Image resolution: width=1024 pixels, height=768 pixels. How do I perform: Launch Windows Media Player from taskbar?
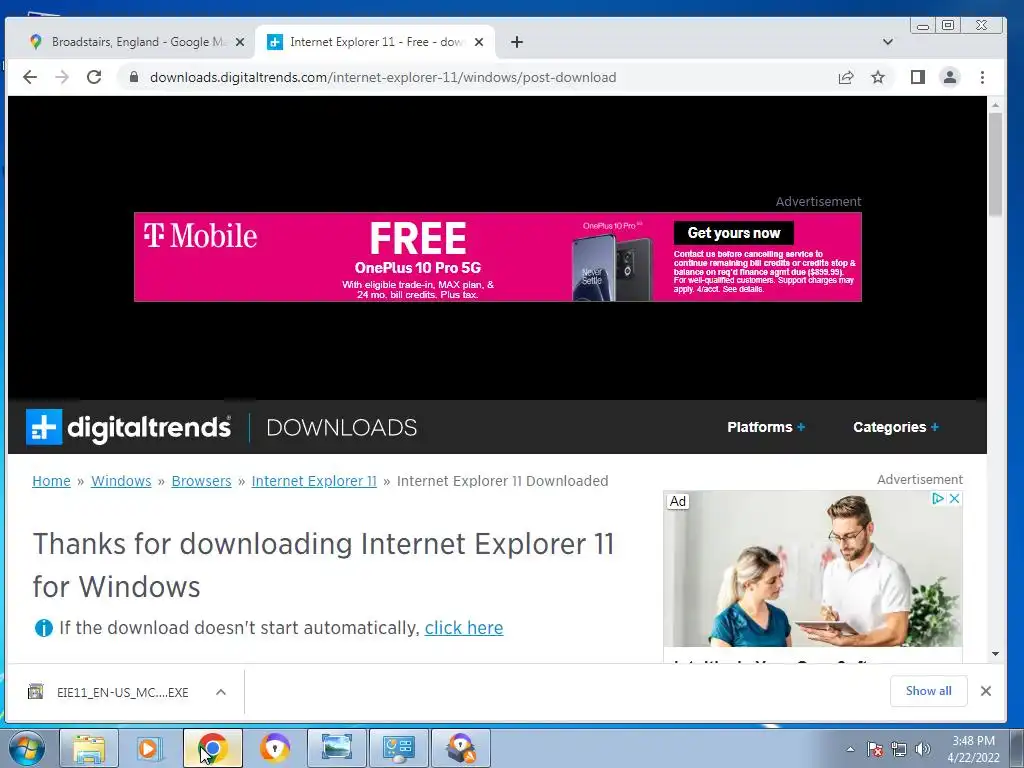(150, 748)
